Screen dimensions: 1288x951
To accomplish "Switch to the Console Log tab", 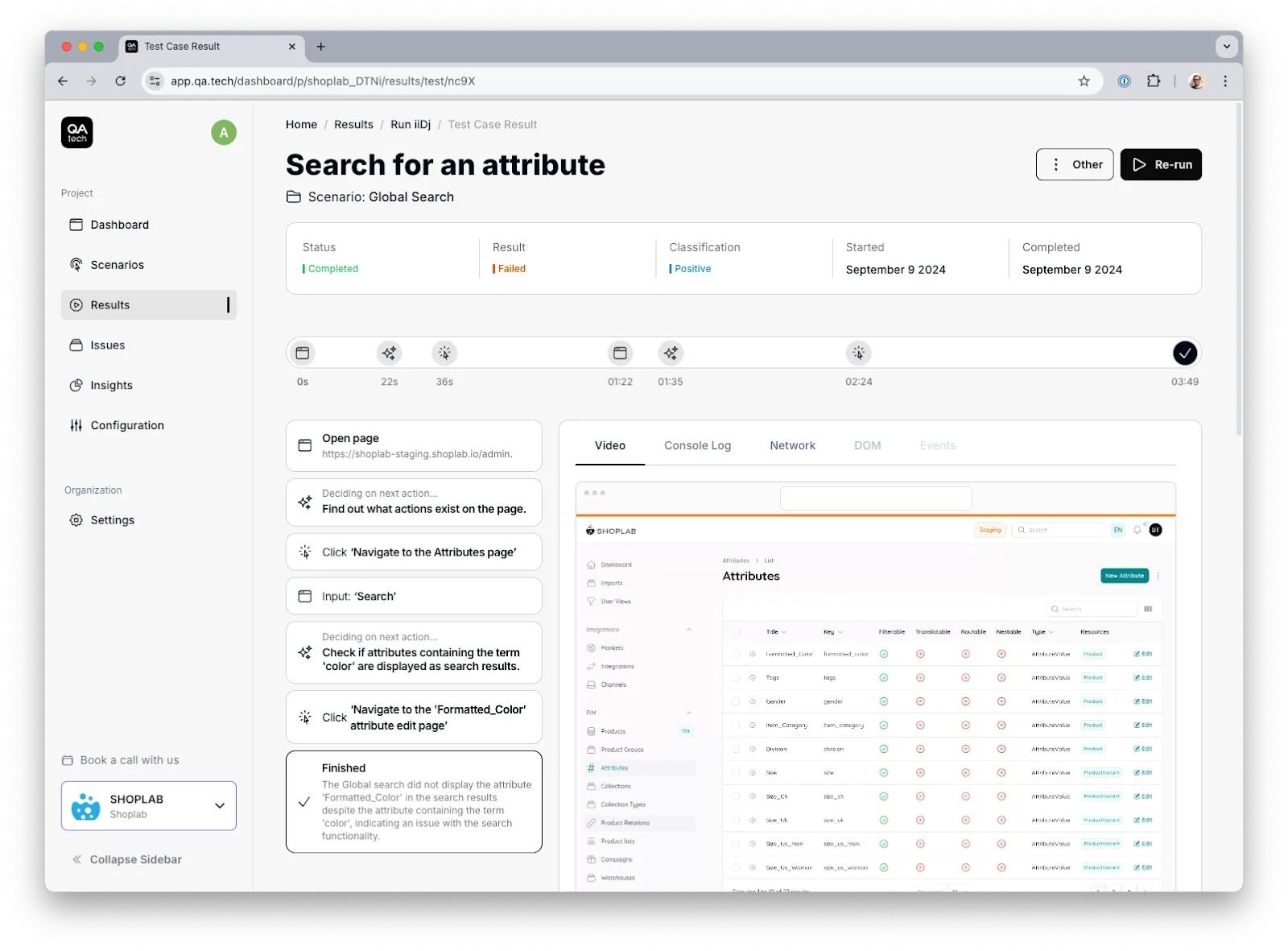I will click(697, 445).
